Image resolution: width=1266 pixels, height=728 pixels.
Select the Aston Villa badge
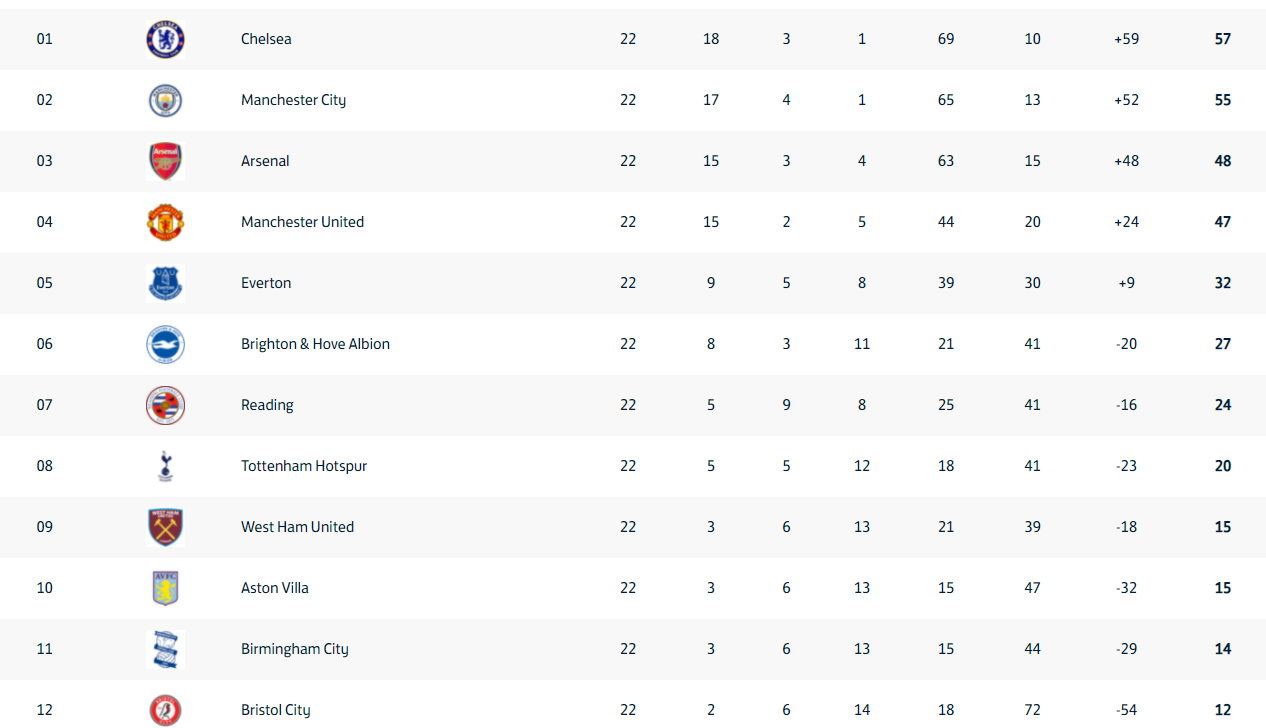point(165,588)
